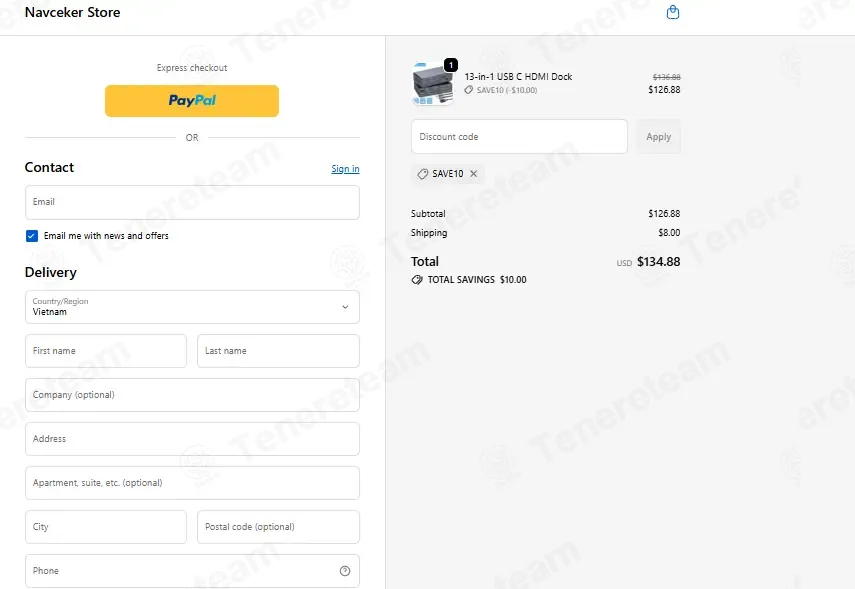Pay with the PayPal express checkout button

click(192, 101)
